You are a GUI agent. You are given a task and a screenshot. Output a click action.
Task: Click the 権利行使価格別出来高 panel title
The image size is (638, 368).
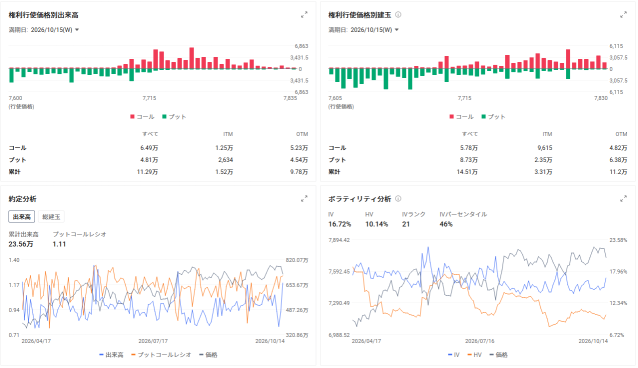point(44,15)
